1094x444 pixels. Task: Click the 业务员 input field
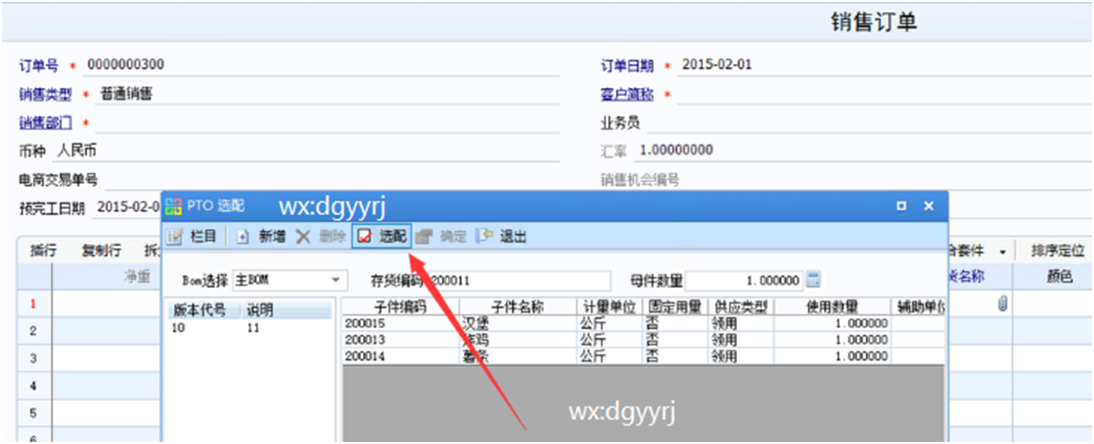tap(869, 123)
